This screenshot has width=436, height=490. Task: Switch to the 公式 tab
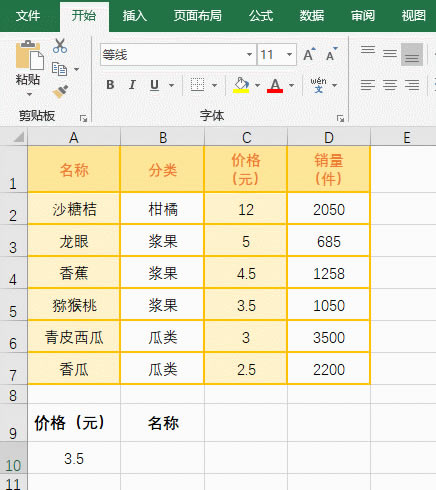(x=261, y=16)
